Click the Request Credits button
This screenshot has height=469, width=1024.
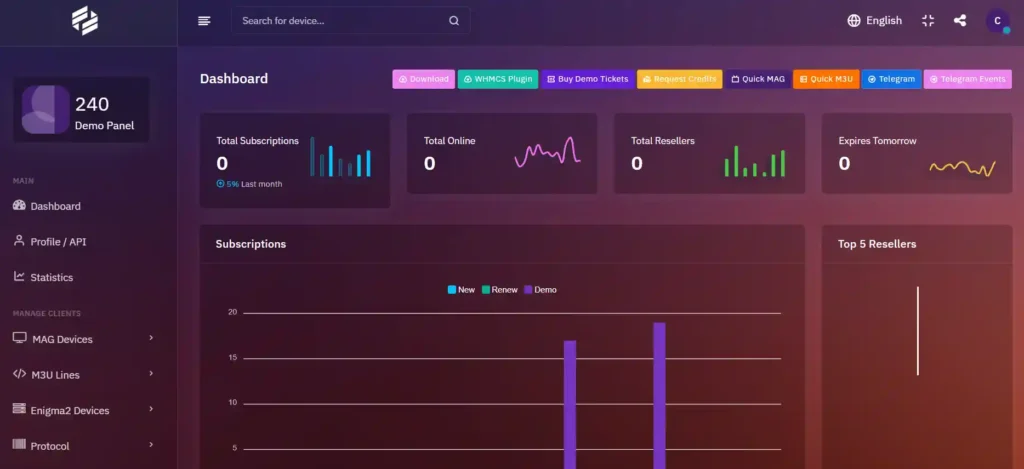pyautogui.click(x=679, y=79)
